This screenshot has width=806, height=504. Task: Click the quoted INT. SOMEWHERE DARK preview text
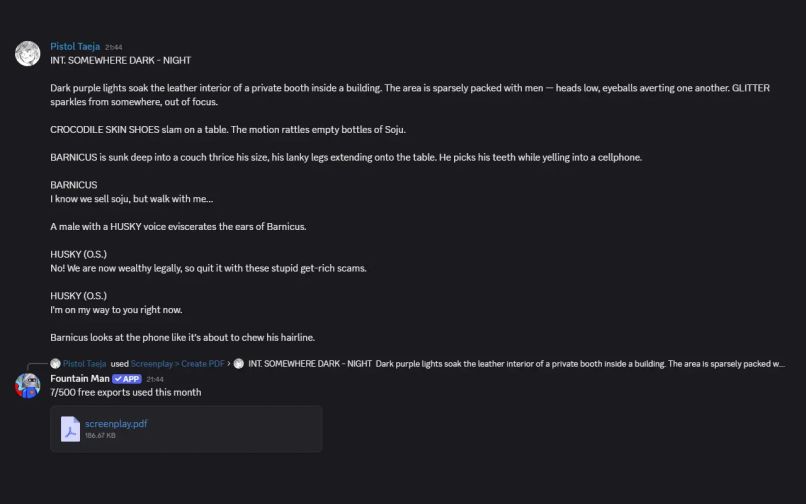516,364
